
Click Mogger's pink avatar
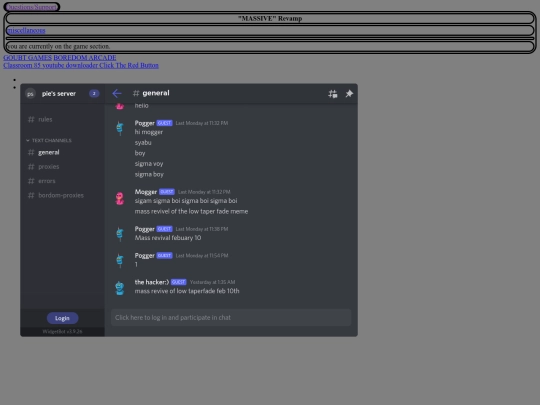click(x=120, y=198)
